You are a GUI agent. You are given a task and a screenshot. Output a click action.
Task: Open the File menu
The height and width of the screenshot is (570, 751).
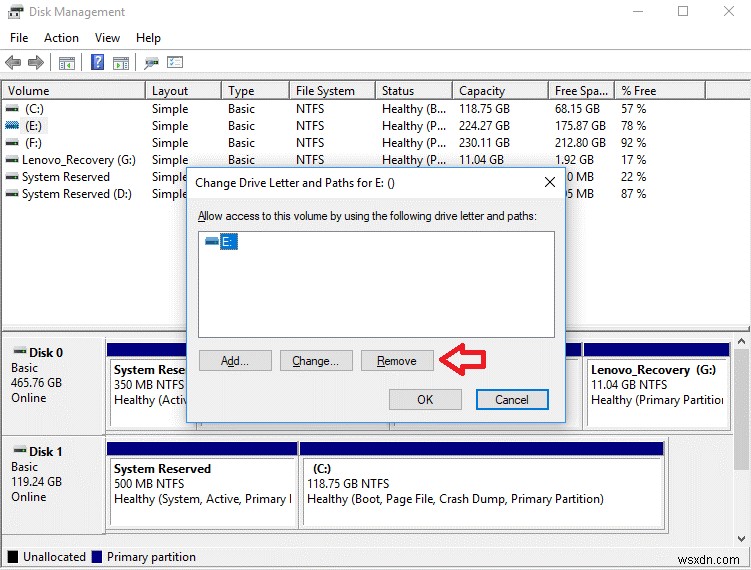coord(19,38)
